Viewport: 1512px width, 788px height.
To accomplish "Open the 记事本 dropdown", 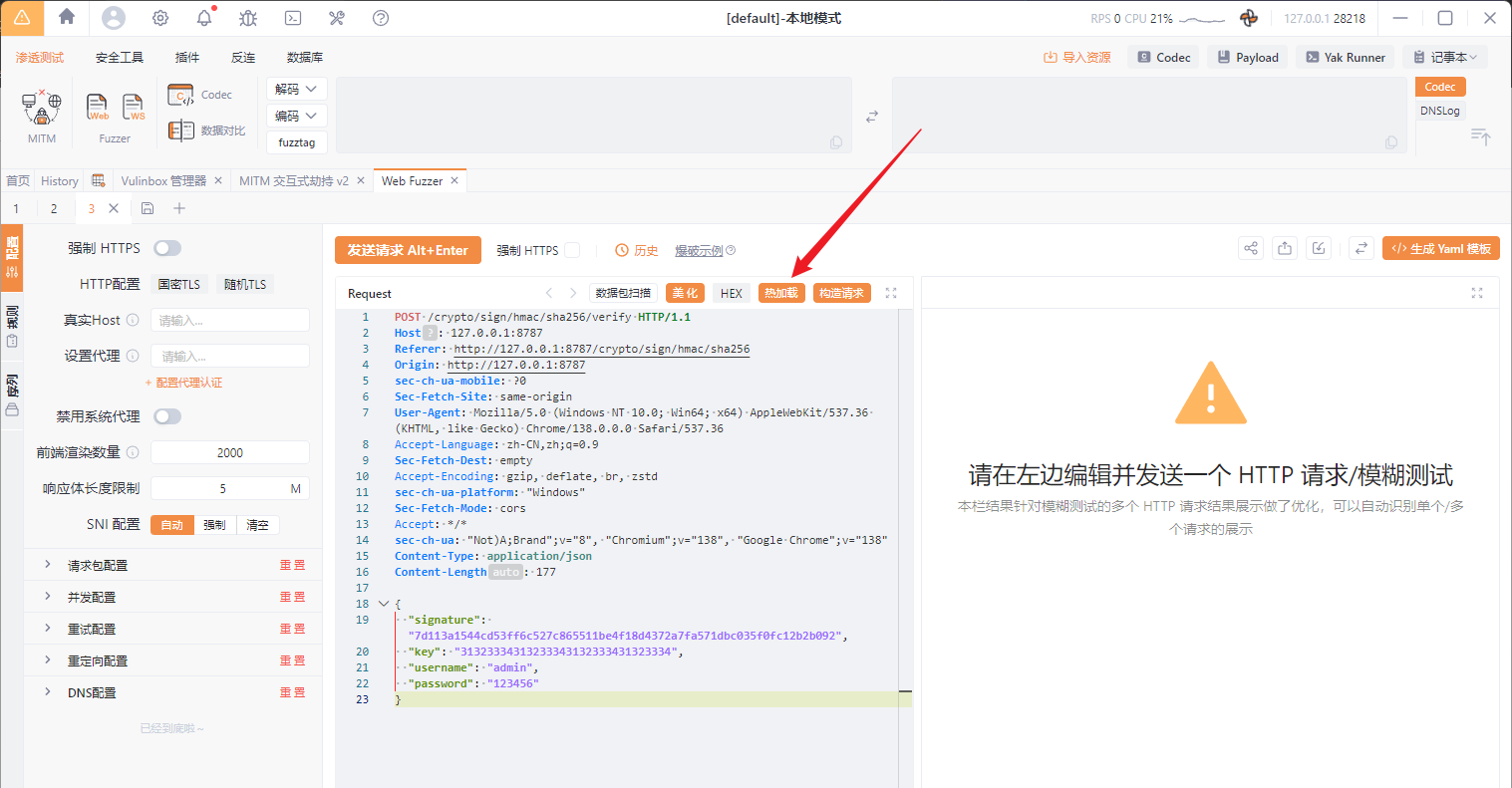I will coord(1445,57).
